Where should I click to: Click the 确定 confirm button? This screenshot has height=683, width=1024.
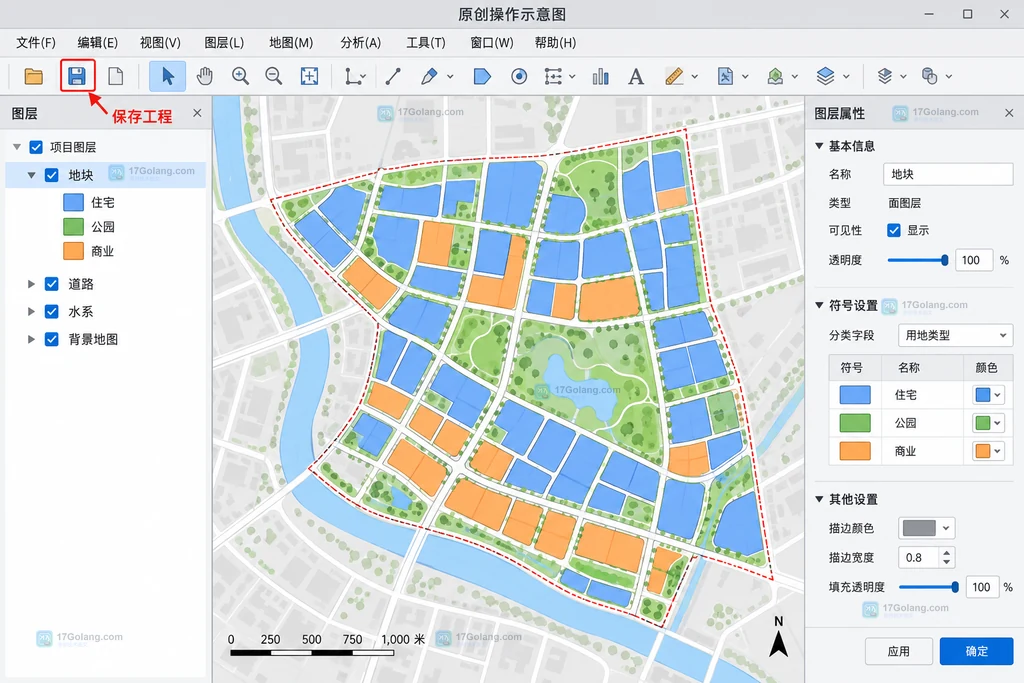(x=976, y=651)
